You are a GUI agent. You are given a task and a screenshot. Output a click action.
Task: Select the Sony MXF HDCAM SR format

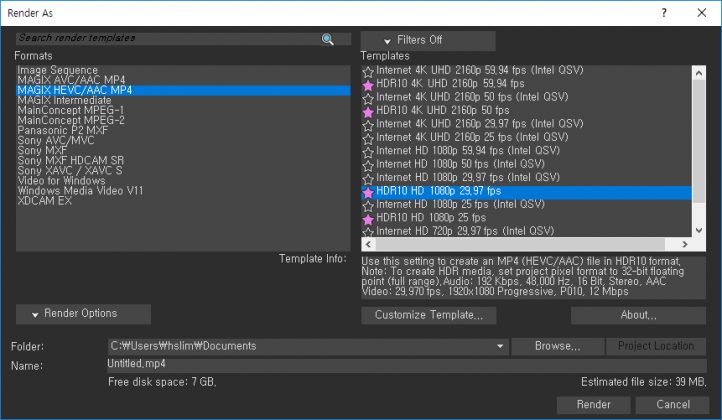coord(183,161)
